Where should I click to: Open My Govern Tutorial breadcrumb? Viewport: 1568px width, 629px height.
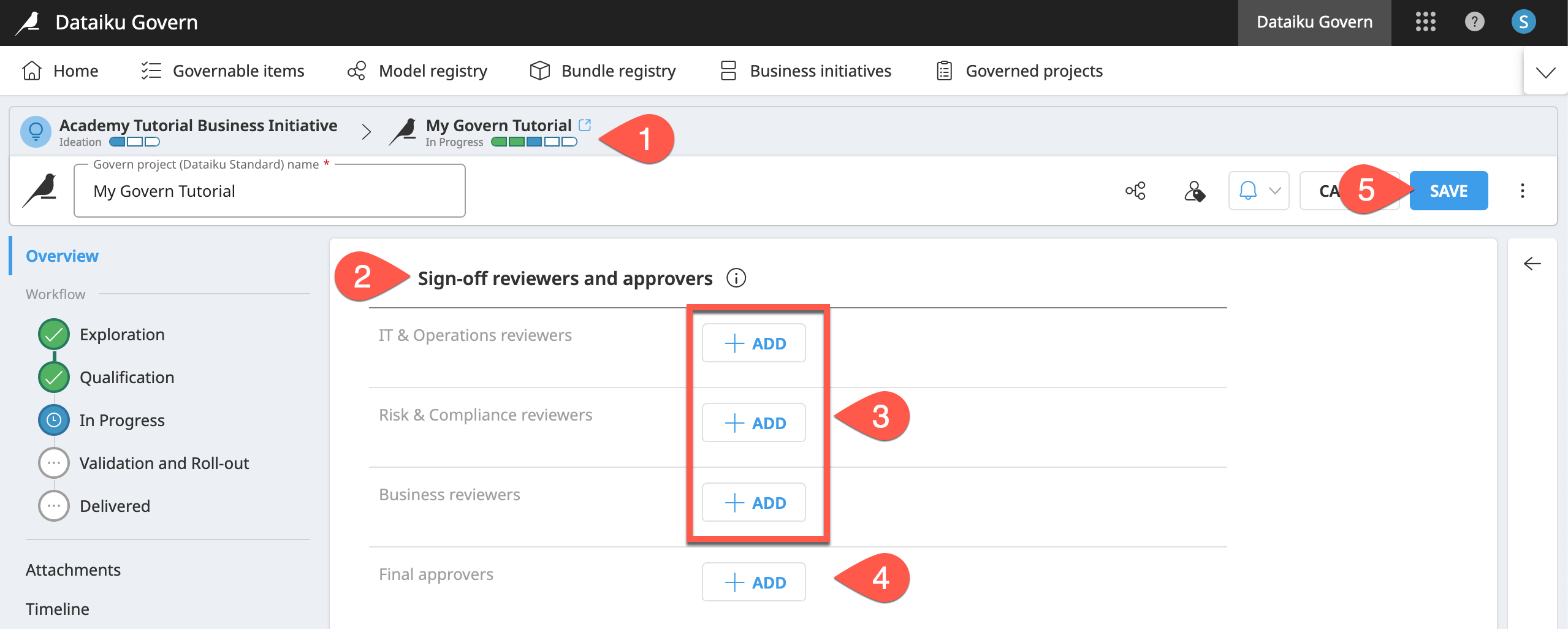(498, 125)
